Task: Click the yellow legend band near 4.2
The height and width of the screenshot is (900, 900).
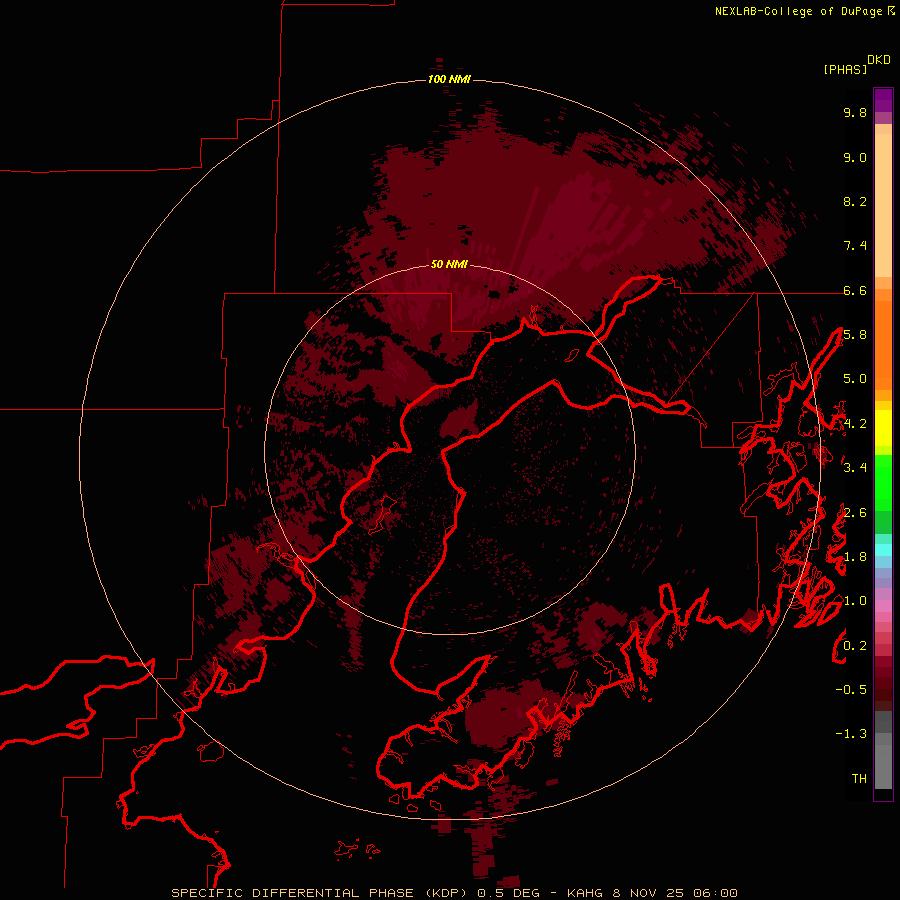Action: click(883, 428)
